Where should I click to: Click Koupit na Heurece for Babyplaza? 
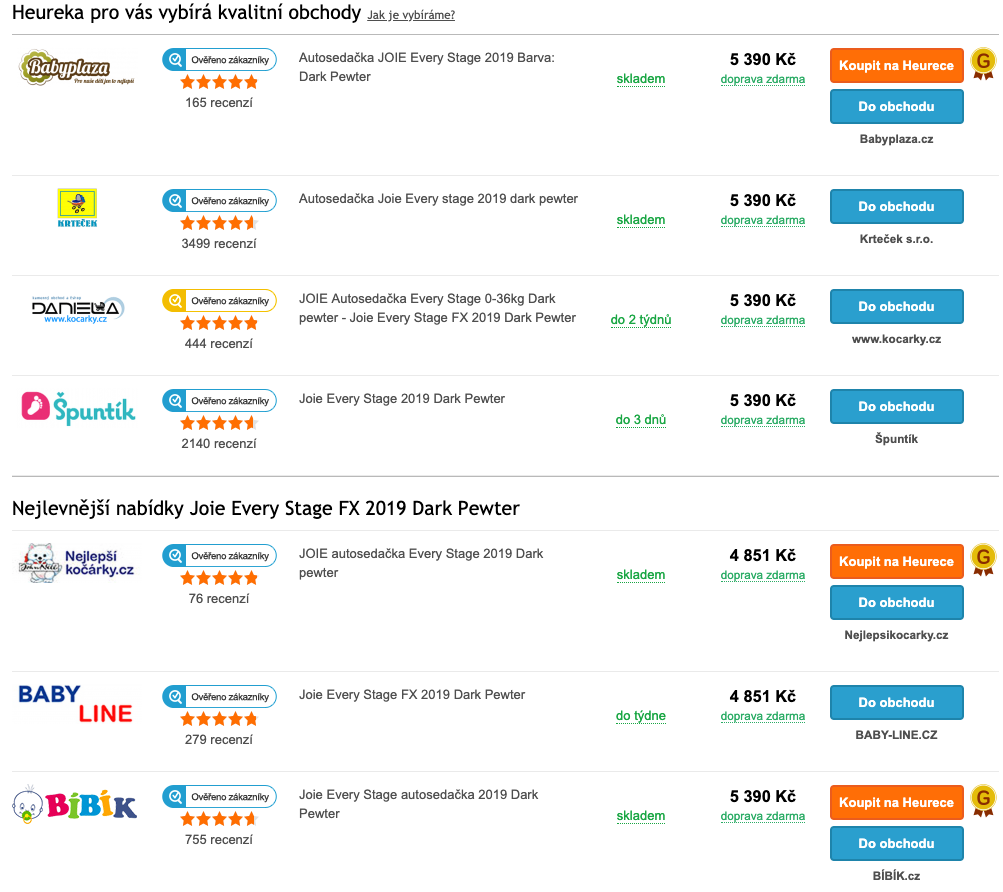896,65
